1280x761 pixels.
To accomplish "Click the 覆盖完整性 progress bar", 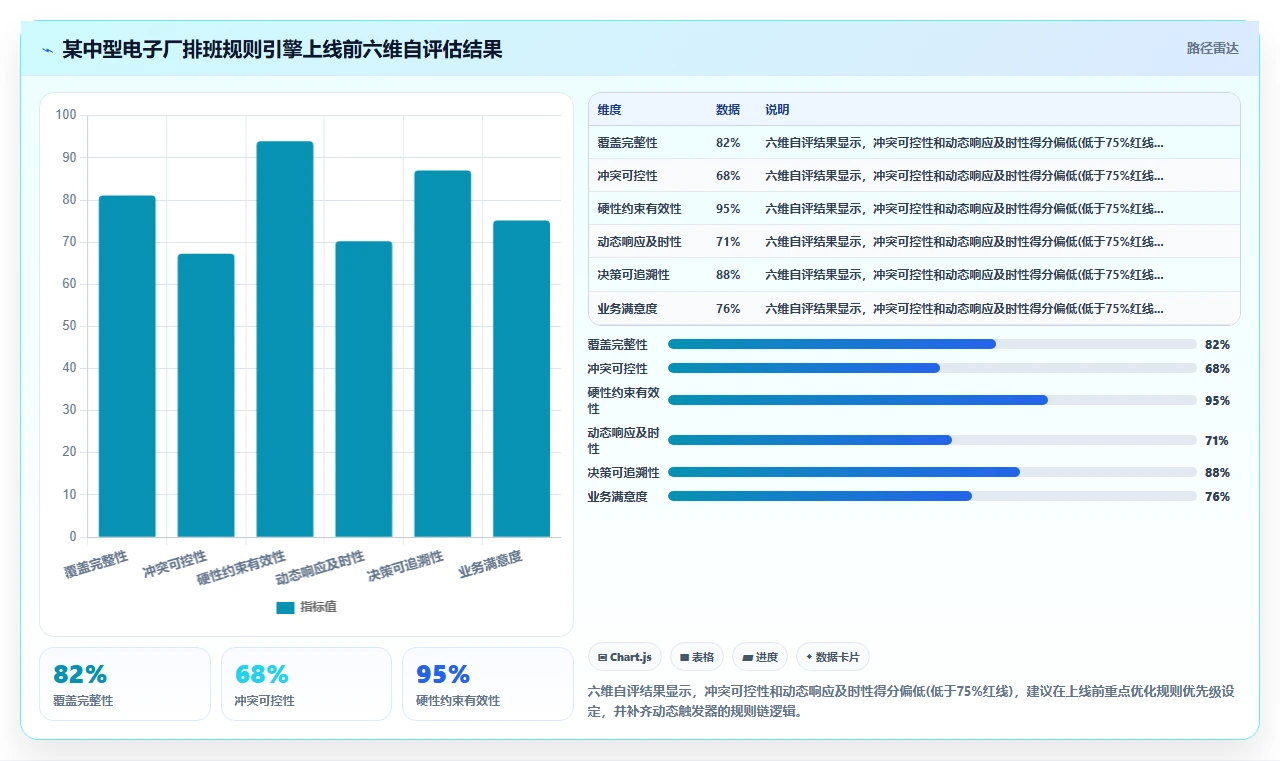I will [x=932, y=344].
